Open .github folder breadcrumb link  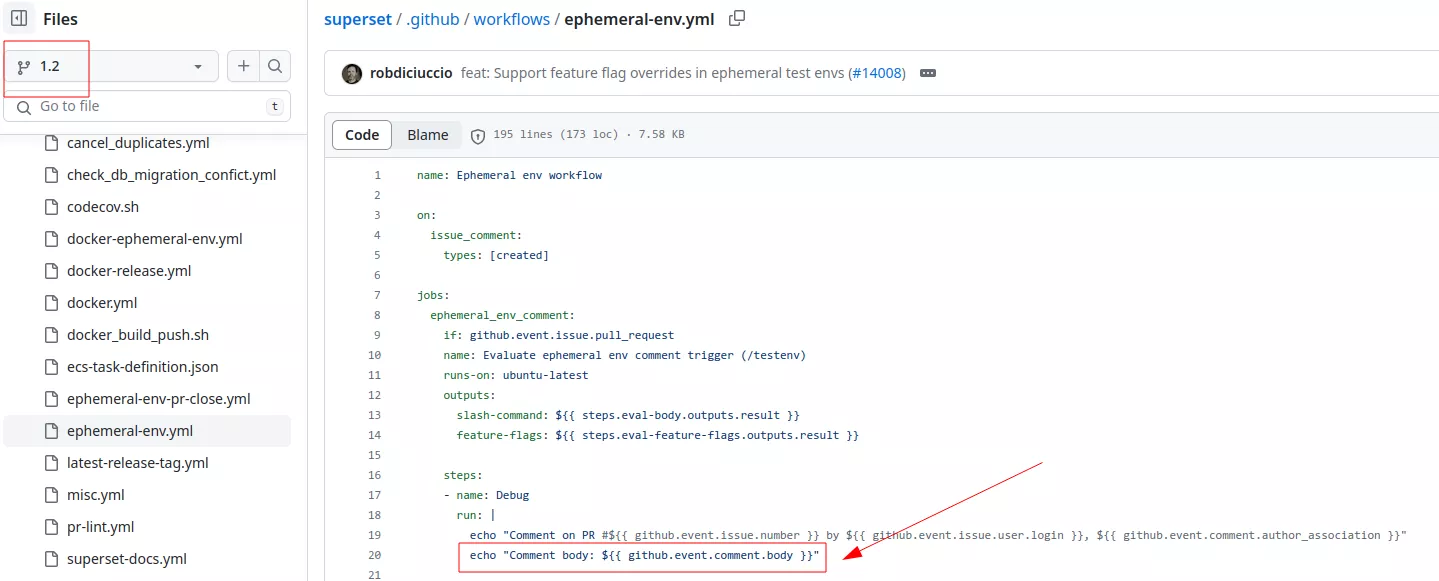(x=434, y=19)
